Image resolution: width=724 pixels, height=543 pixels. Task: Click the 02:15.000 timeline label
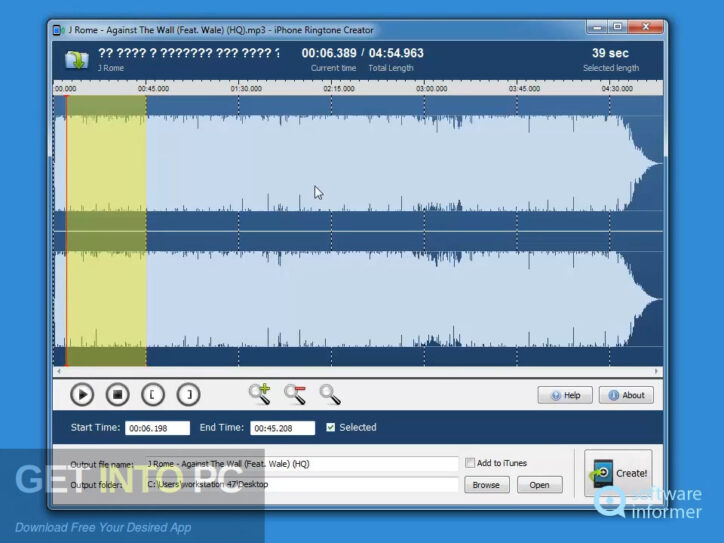(x=339, y=89)
